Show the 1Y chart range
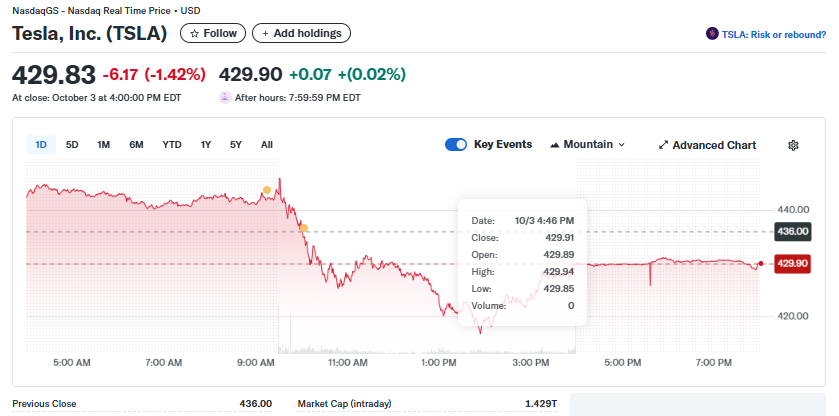The height and width of the screenshot is (416, 839). 206,145
